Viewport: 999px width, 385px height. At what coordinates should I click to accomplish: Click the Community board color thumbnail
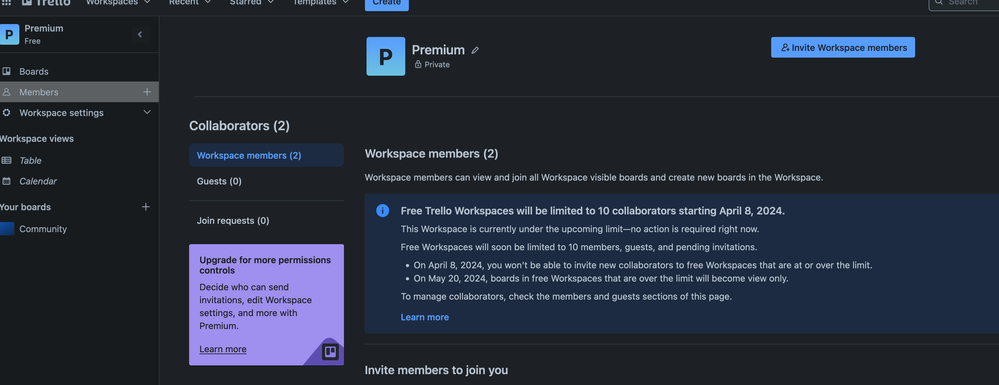[x=7, y=229]
